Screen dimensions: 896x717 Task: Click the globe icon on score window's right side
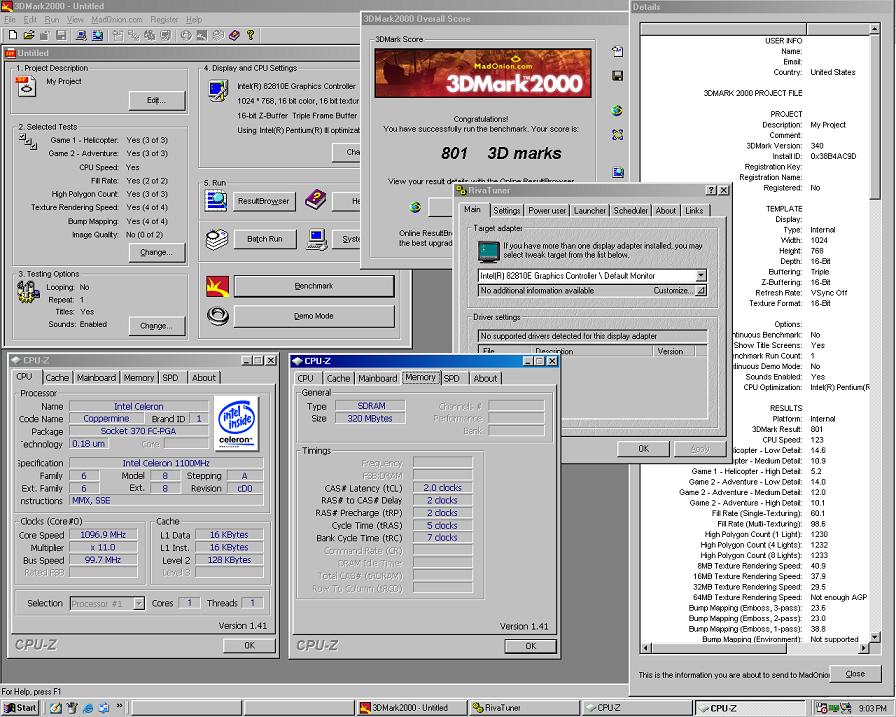click(617, 110)
